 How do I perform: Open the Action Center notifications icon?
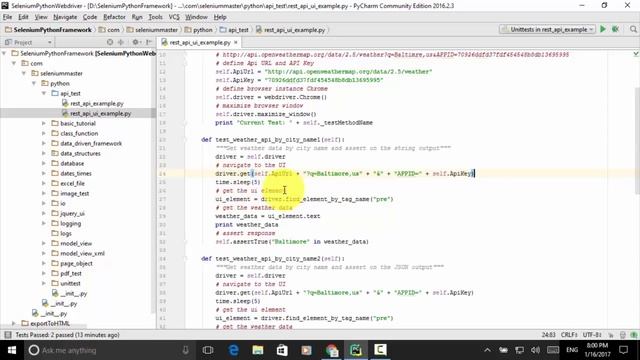pyautogui.click(x=623, y=350)
